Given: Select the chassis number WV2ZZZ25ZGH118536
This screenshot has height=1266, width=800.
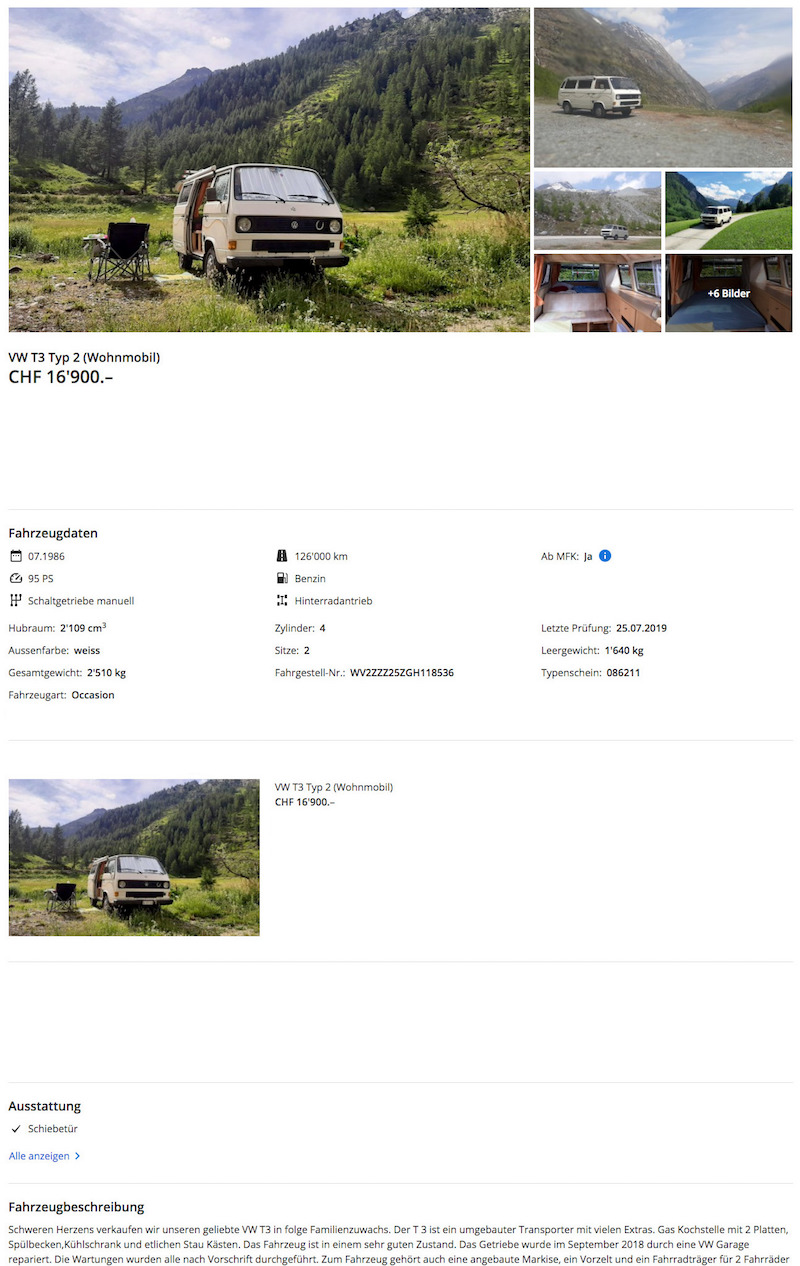Looking at the screenshot, I should (x=402, y=673).
